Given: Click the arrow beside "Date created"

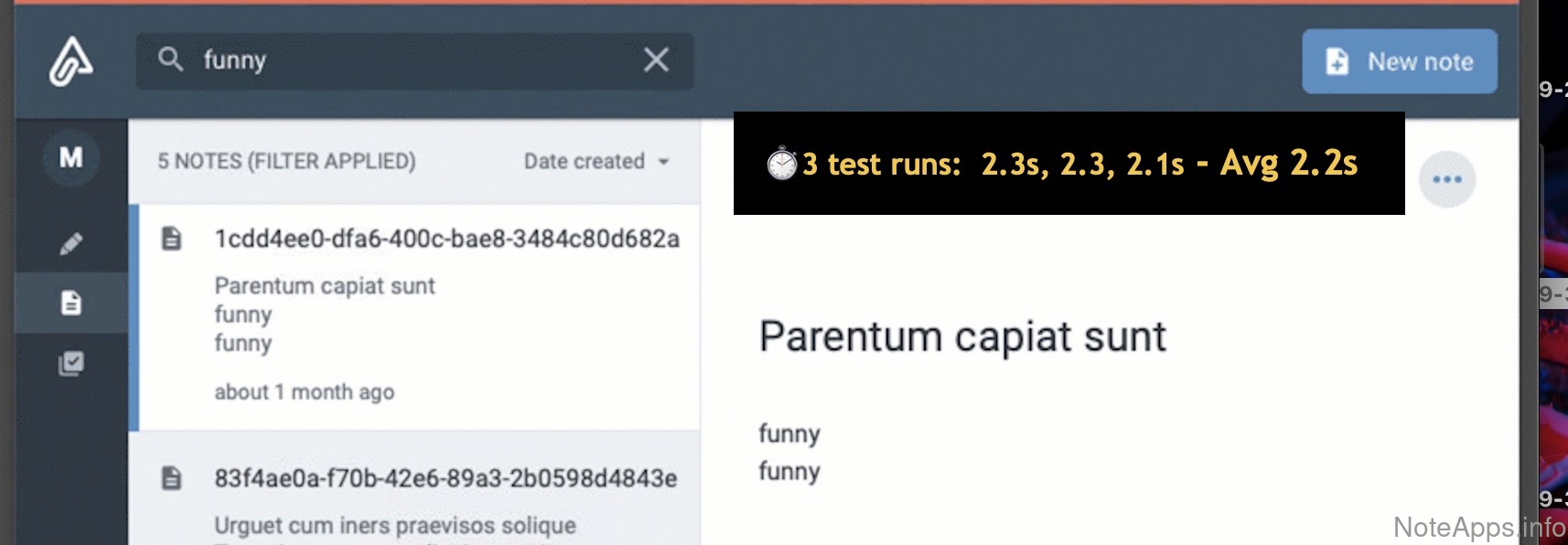Looking at the screenshot, I should (x=664, y=162).
